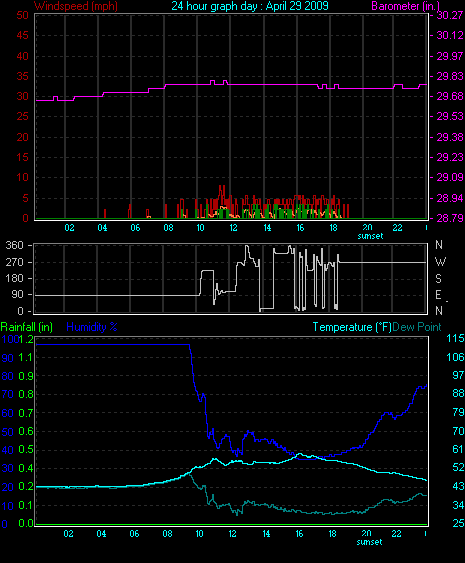Click the 28.79 barometer scale value
The height and width of the screenshot is (563, 465).
450,218
